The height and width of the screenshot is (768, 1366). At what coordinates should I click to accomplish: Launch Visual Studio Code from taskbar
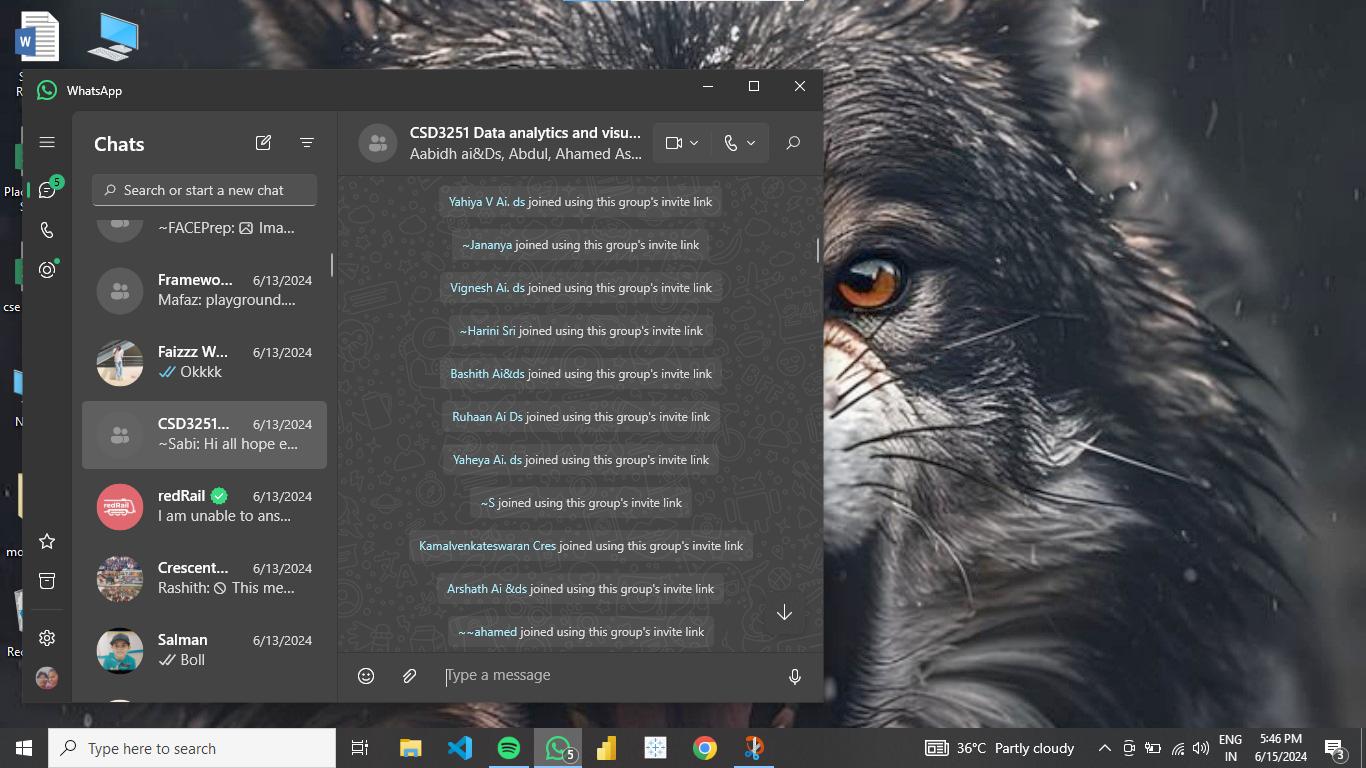click(459, 748)
